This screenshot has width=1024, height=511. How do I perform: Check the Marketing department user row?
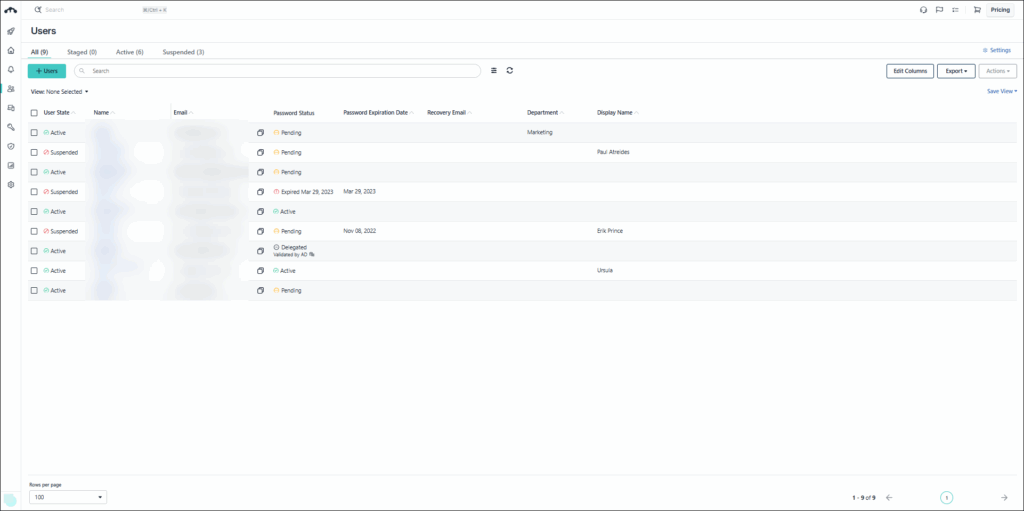pos(34,133)
